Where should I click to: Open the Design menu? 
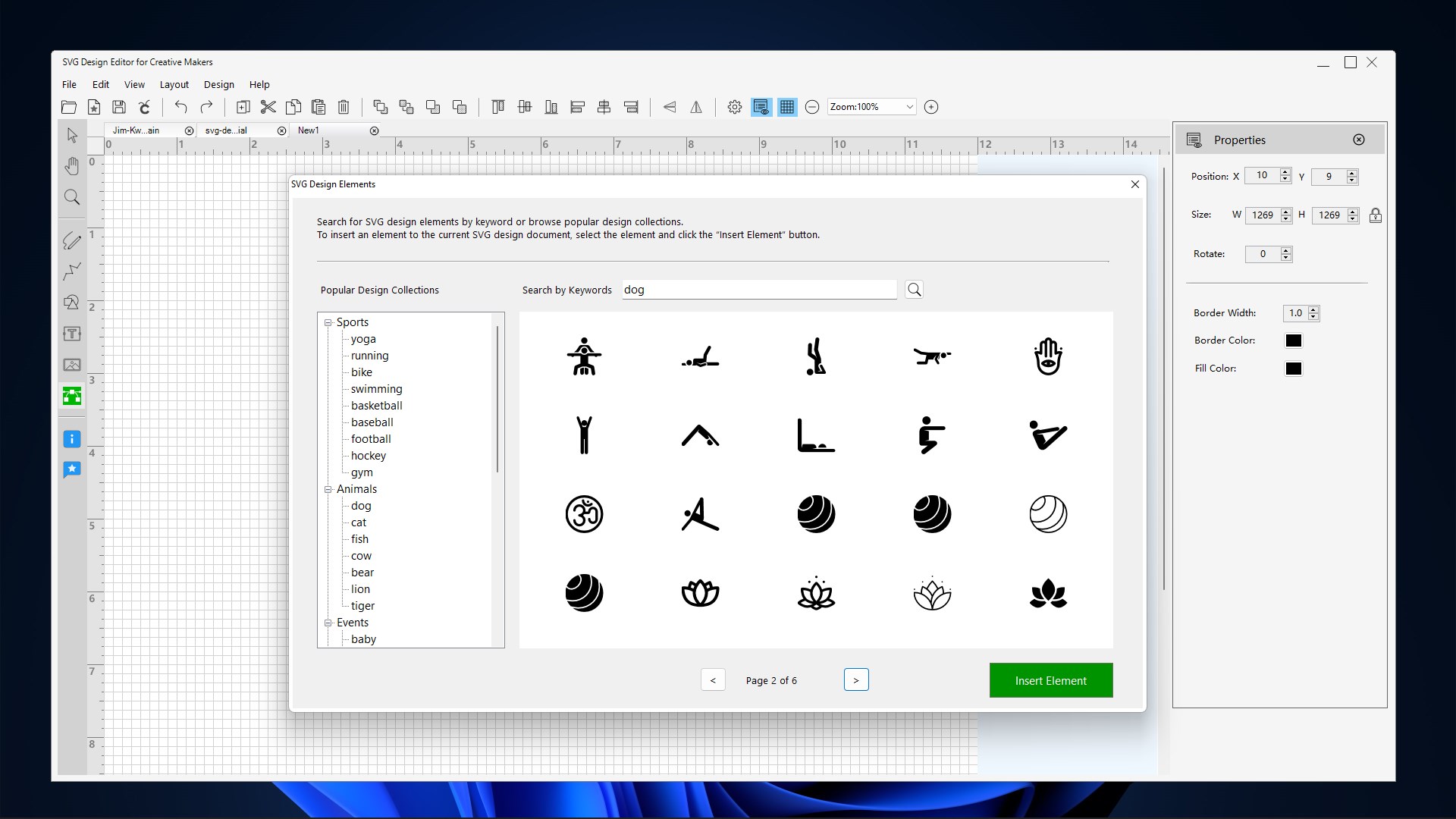click(218, 84)
